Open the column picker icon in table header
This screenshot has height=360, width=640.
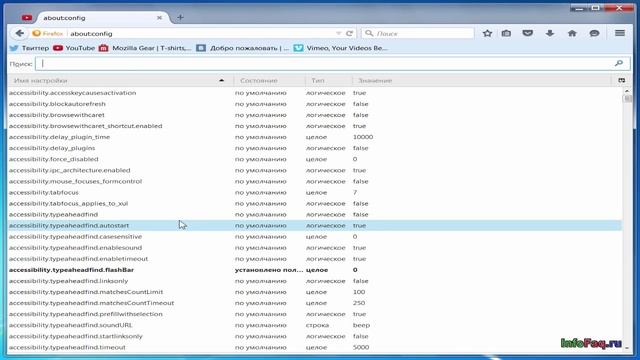622,80
